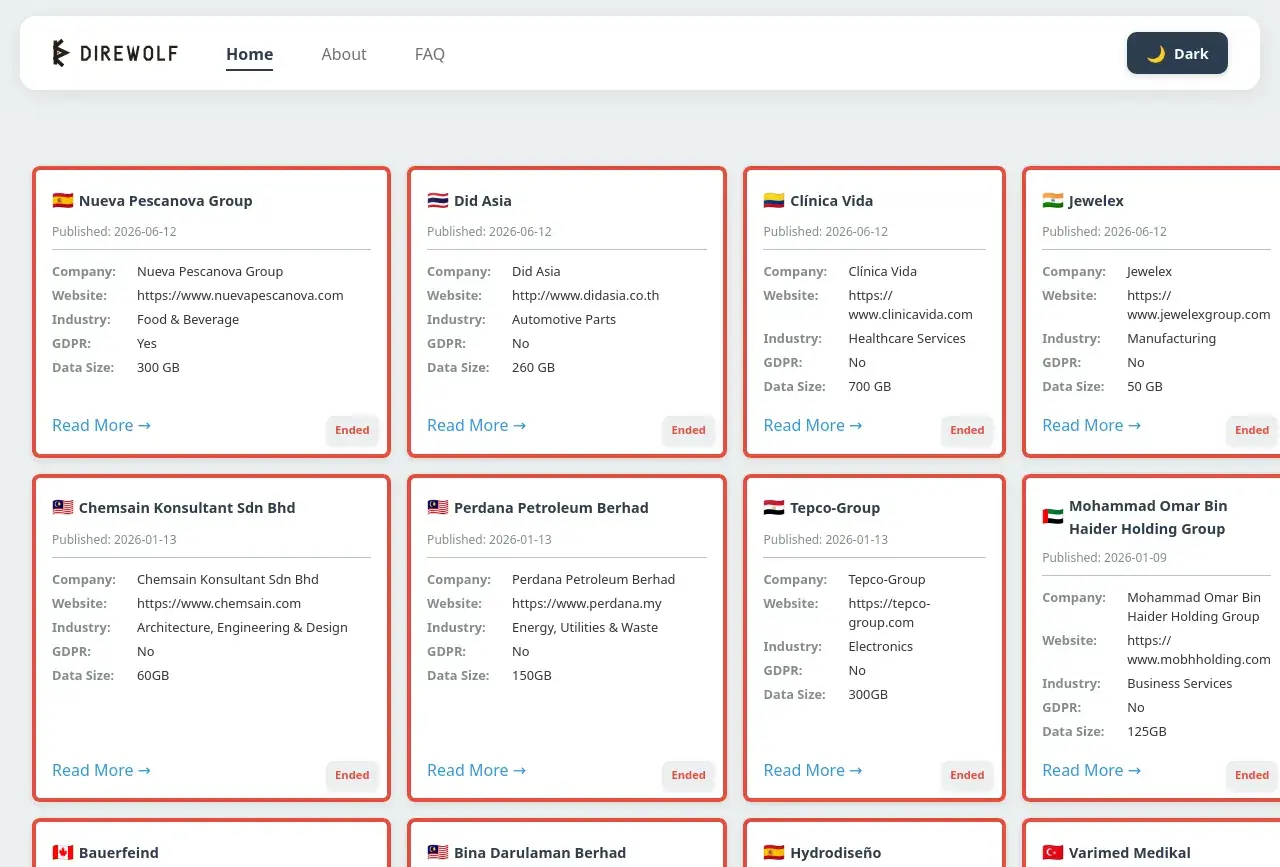The width and height of the screenshot is (1280, 867).
Task: Read More about Chemsain Konsultant Sdn Bhd
Action: [x=101, y=770]
